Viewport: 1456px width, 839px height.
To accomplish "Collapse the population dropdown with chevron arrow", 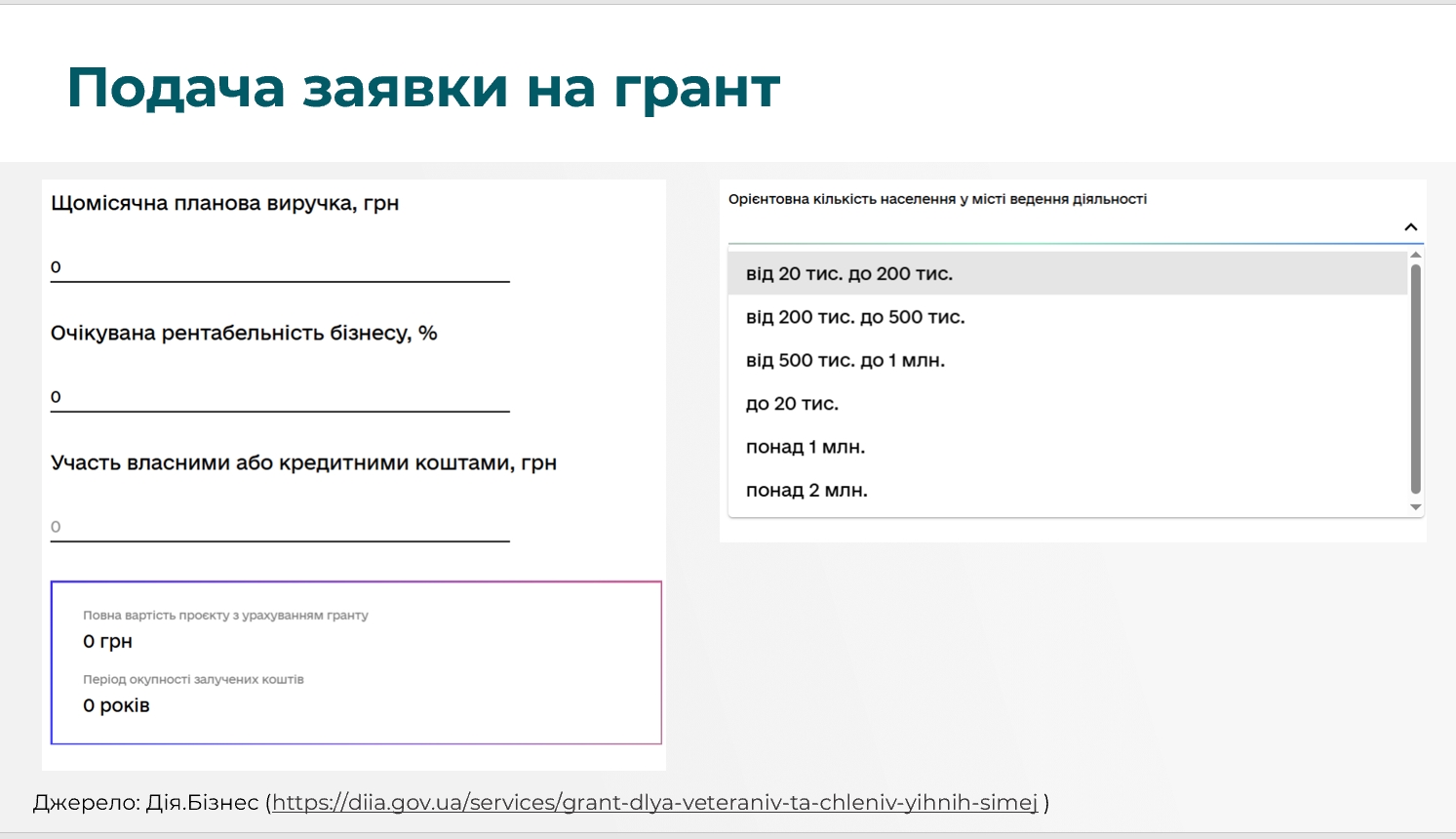I will pyautogui.click(x=1410, y=227).
